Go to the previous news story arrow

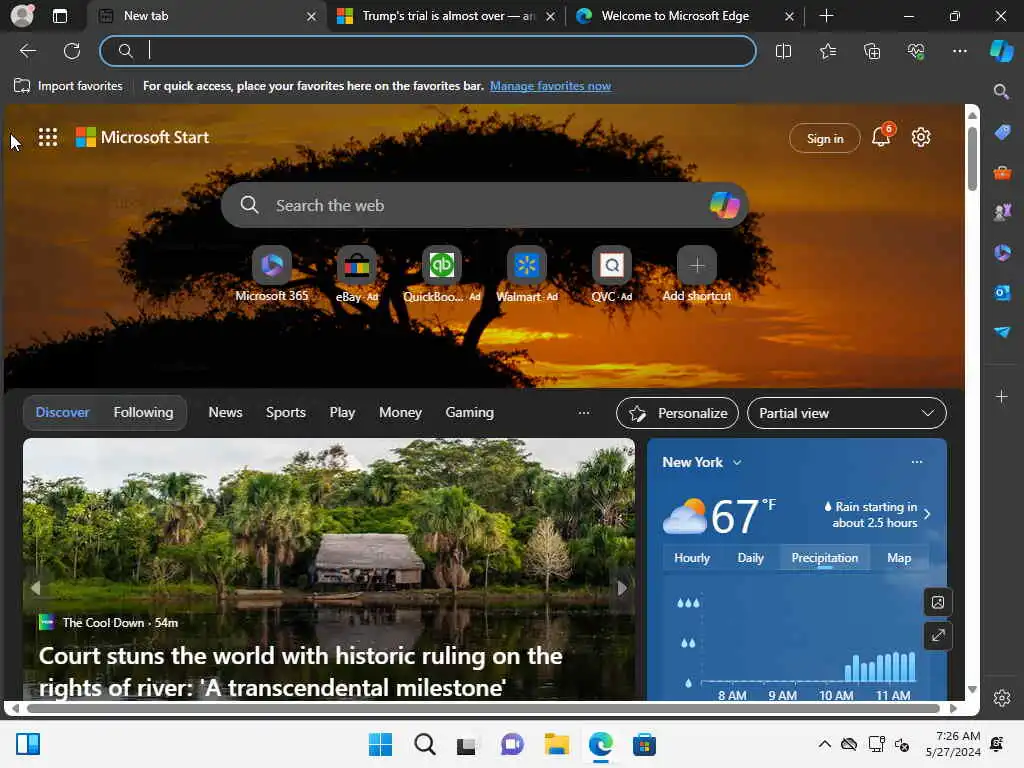[35, 588]
